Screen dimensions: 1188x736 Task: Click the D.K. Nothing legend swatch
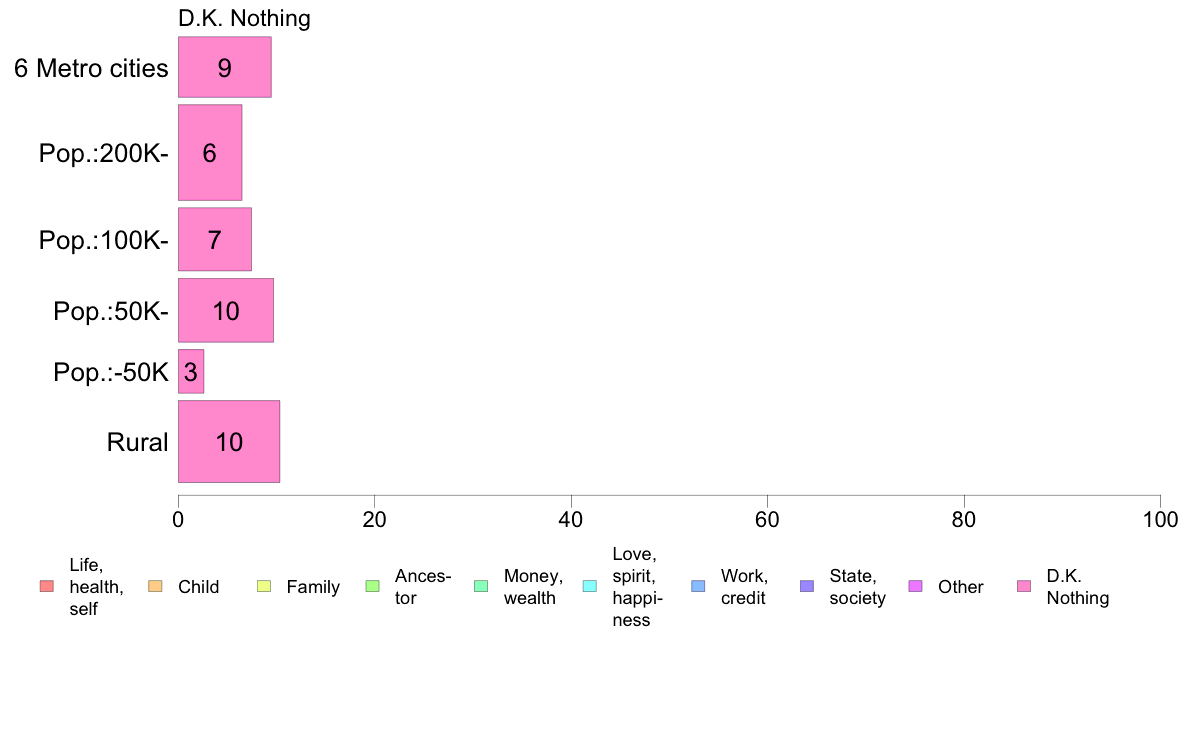point(1024,586)
